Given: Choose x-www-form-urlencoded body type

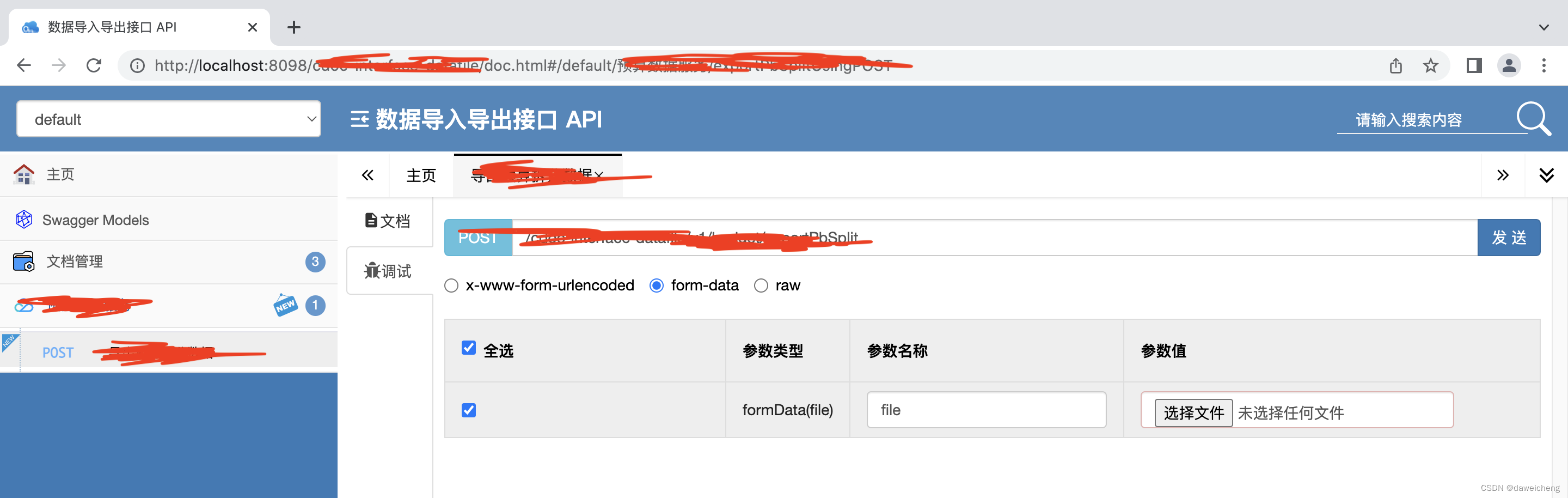Looking at the screenshot, I should point(451,285).
